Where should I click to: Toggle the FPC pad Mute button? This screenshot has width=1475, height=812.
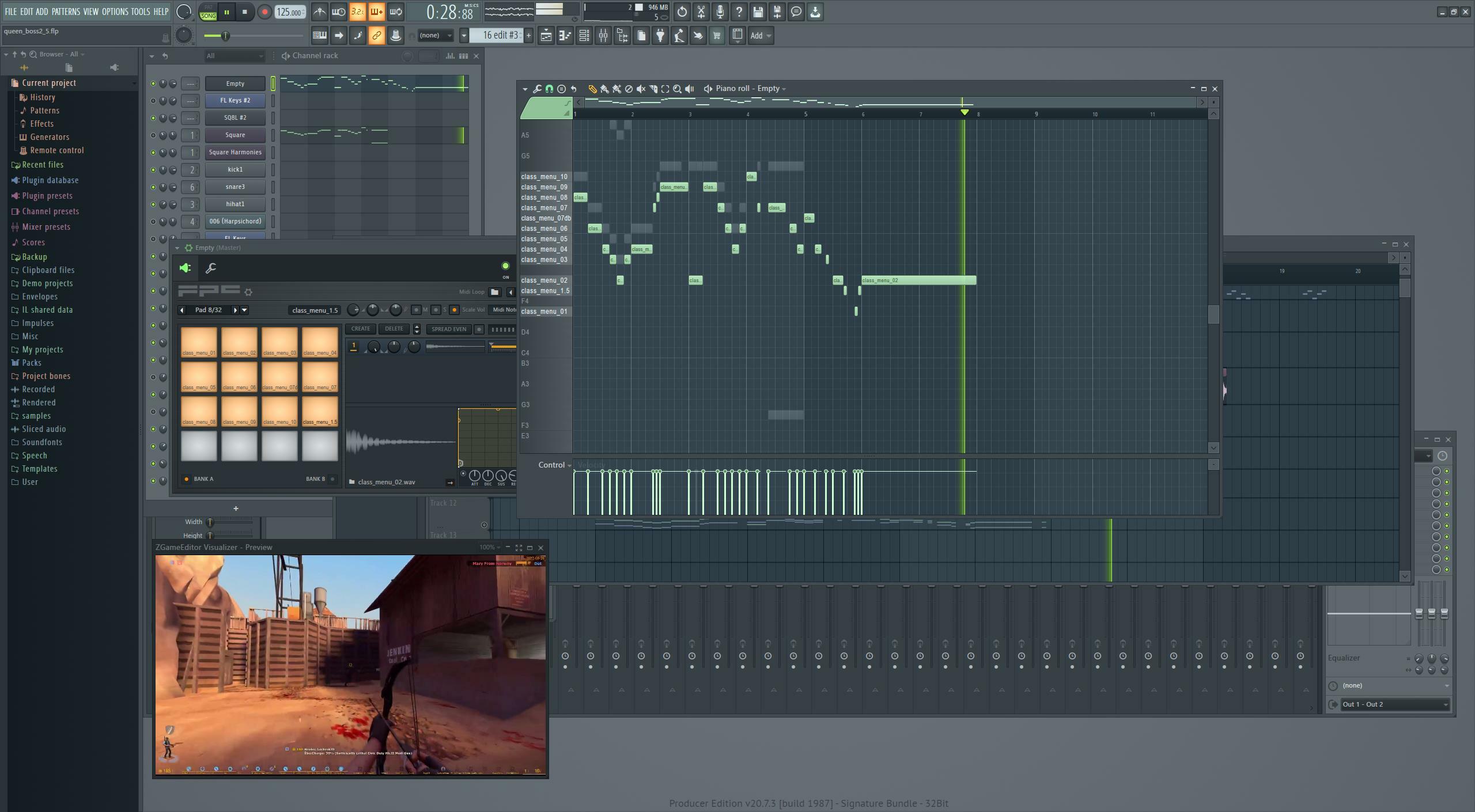[x=417, y=310]
